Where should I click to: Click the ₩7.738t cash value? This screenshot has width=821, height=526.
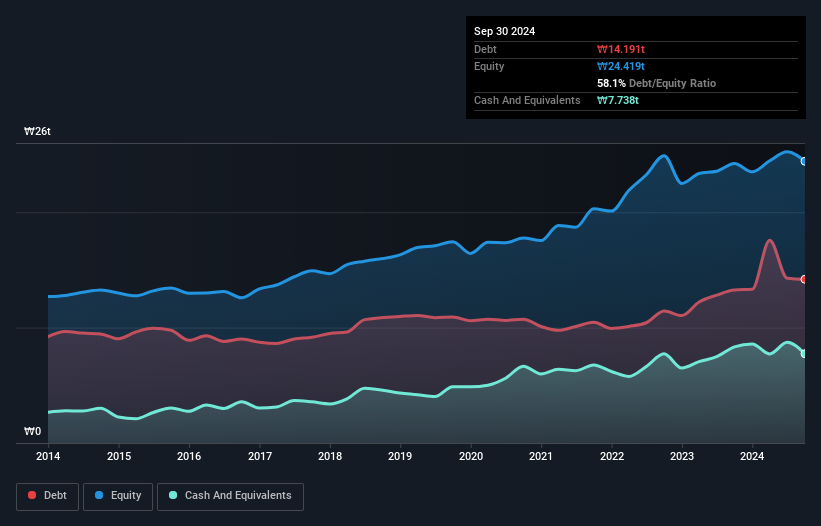point(618,100)
